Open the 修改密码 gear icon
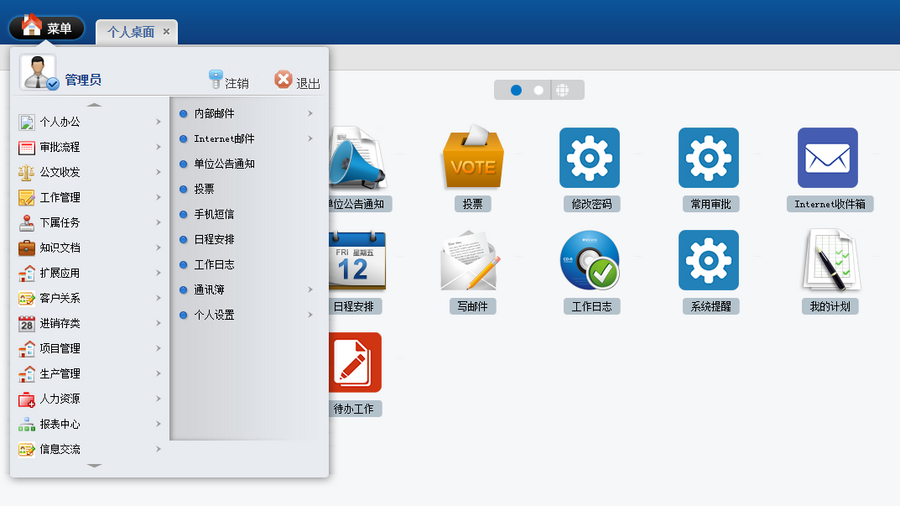The height and width of the screenshot is (506, 900). tap(589, 158)
